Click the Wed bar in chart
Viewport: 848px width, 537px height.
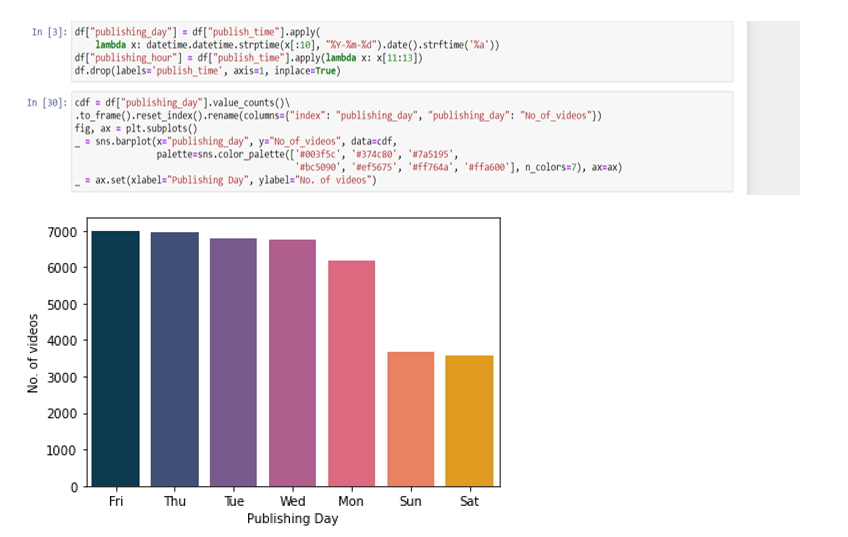click(x=293, y=363)
